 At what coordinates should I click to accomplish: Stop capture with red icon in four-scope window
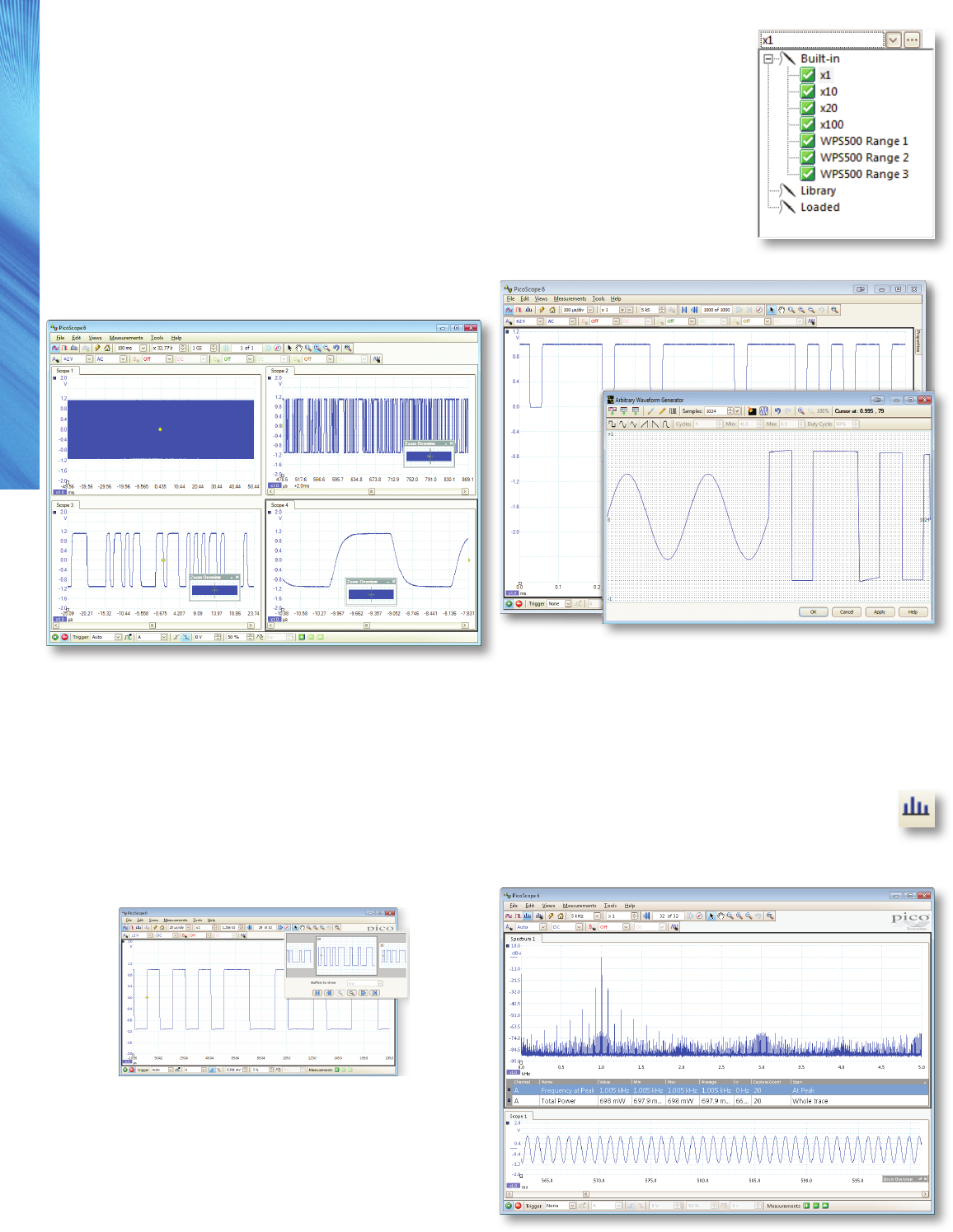coord(64,637)
